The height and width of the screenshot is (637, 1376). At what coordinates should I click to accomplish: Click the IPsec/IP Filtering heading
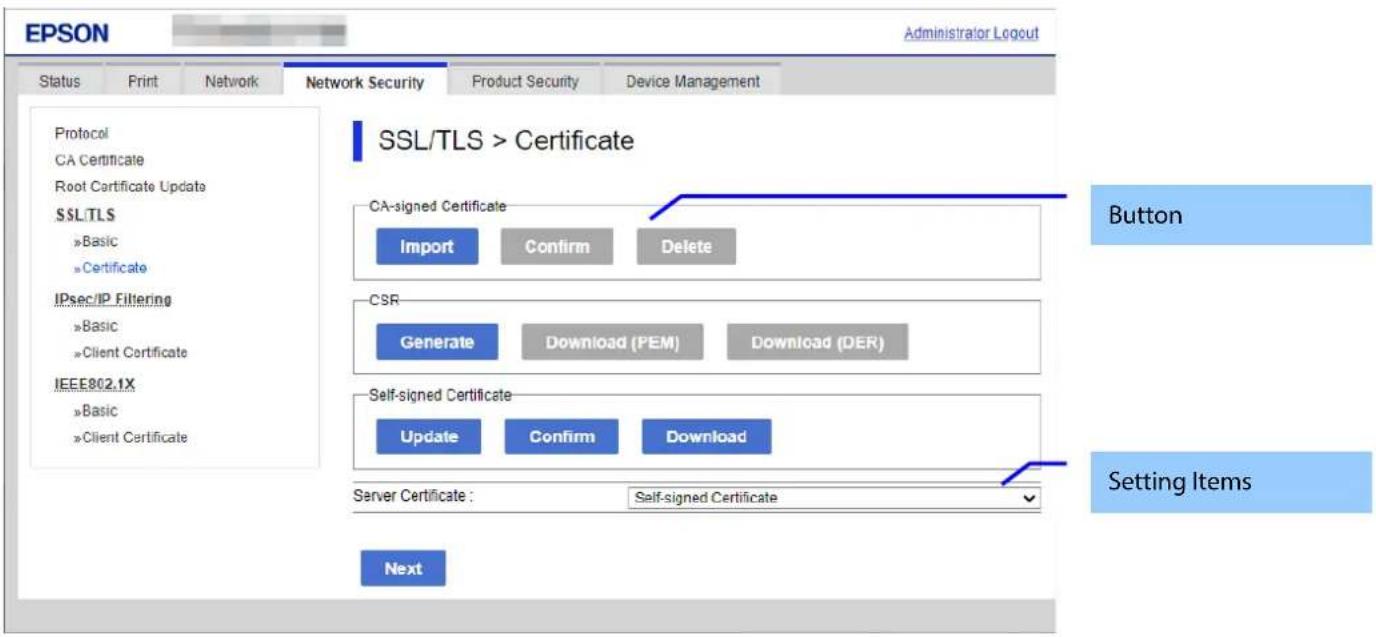tap(113, 299)
